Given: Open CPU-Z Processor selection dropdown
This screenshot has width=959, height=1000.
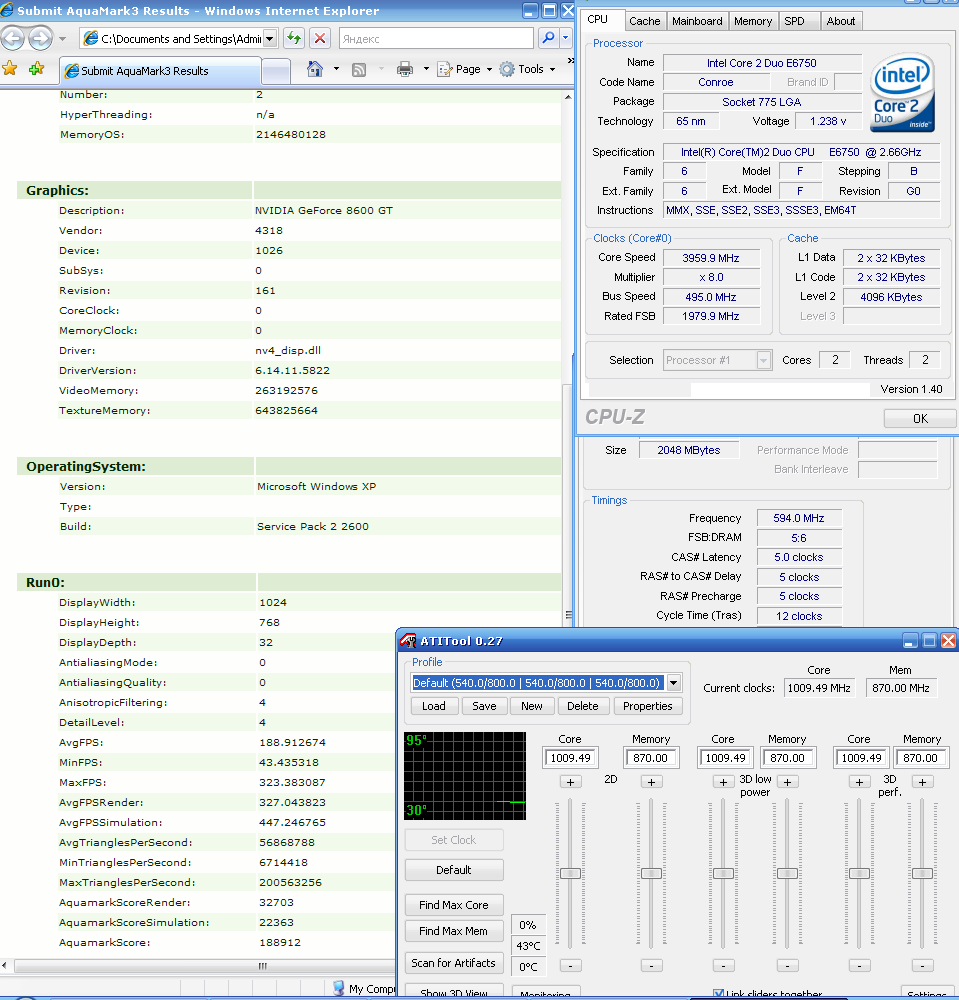Looking at the screenshot, I should (763, 360).
